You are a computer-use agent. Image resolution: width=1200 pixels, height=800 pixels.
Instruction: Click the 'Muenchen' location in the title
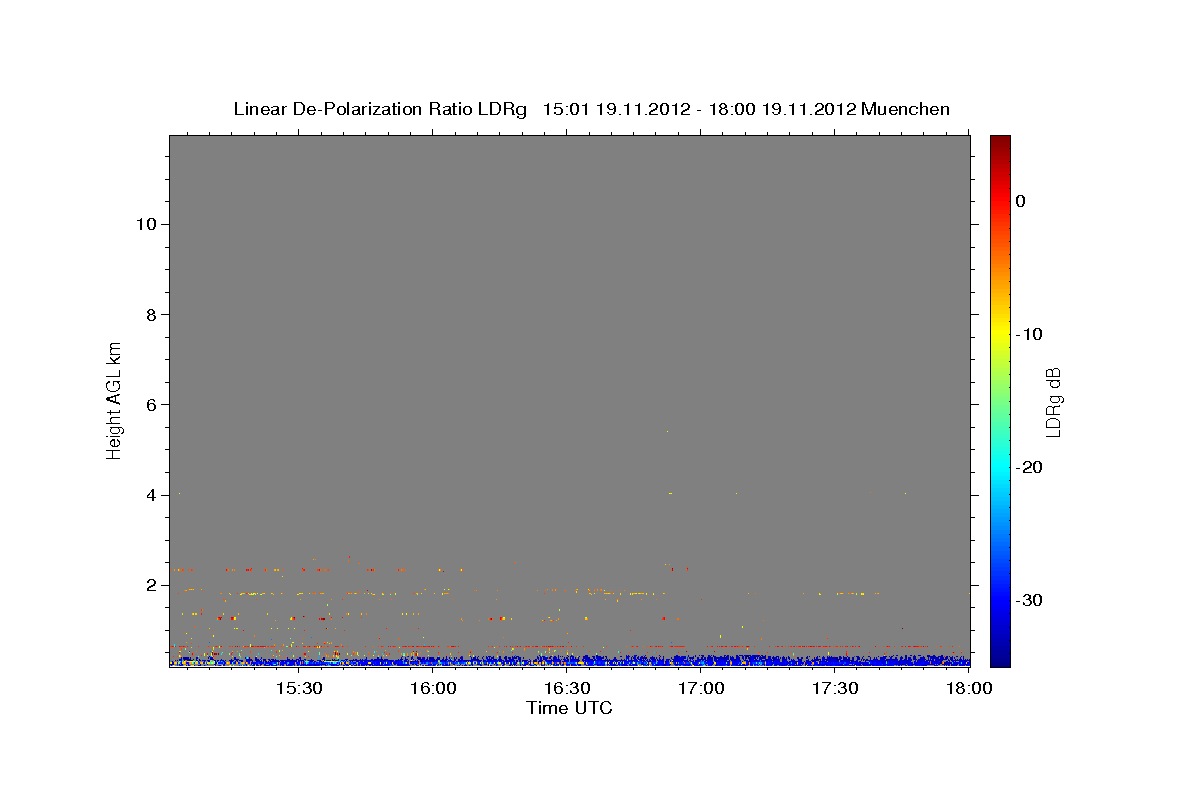tap(905, 109)
